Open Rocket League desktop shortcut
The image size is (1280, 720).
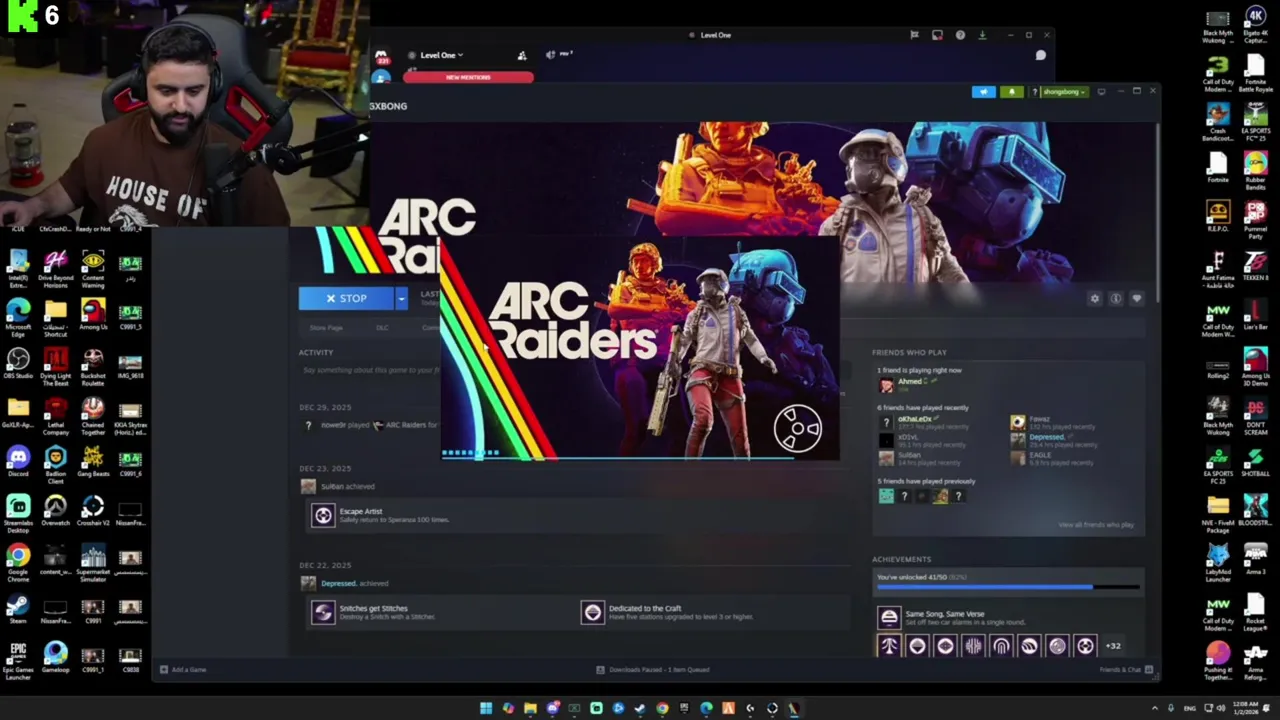coord(1255,611)
